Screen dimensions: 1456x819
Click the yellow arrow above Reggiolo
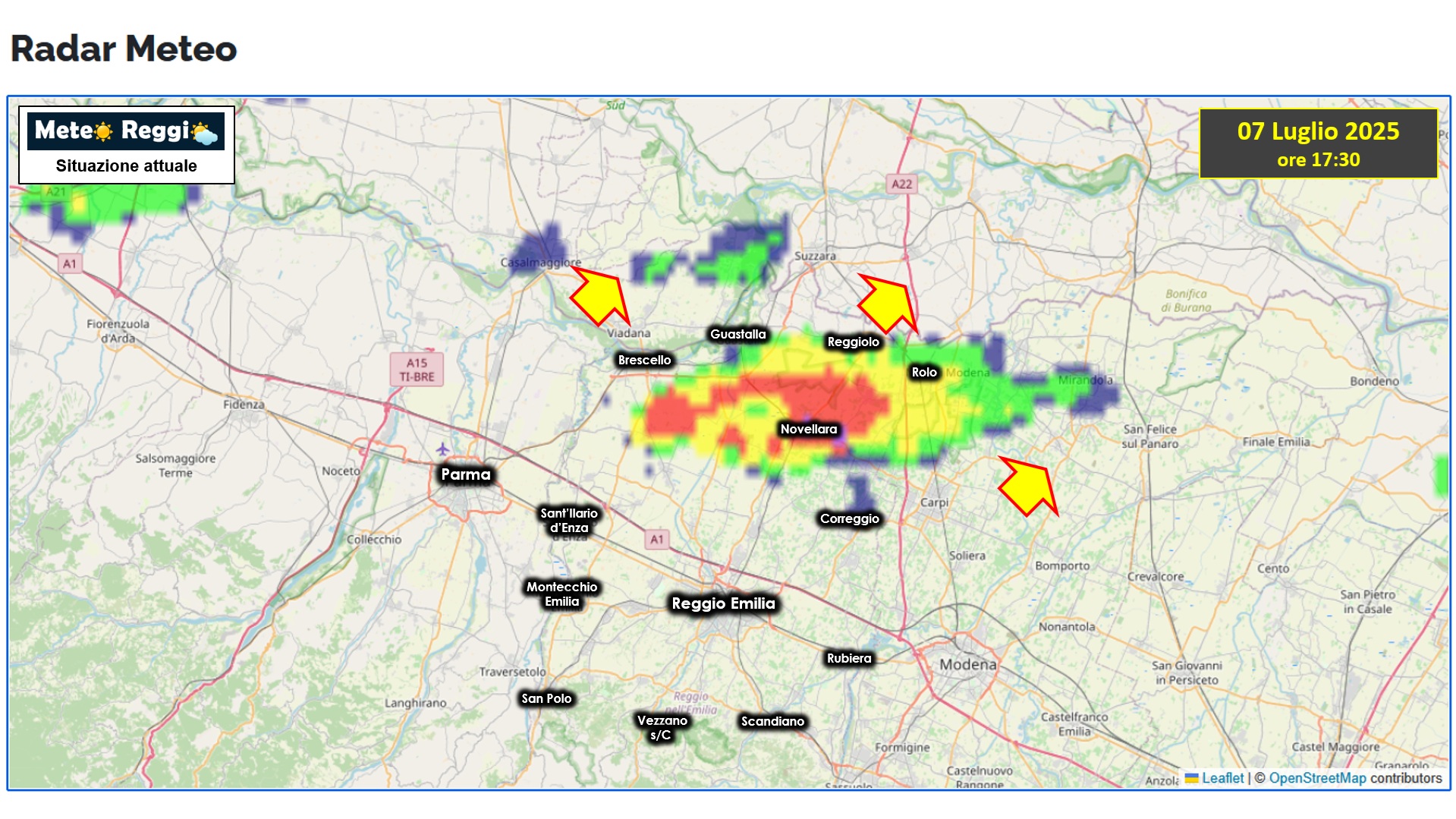tap(888, 303)
